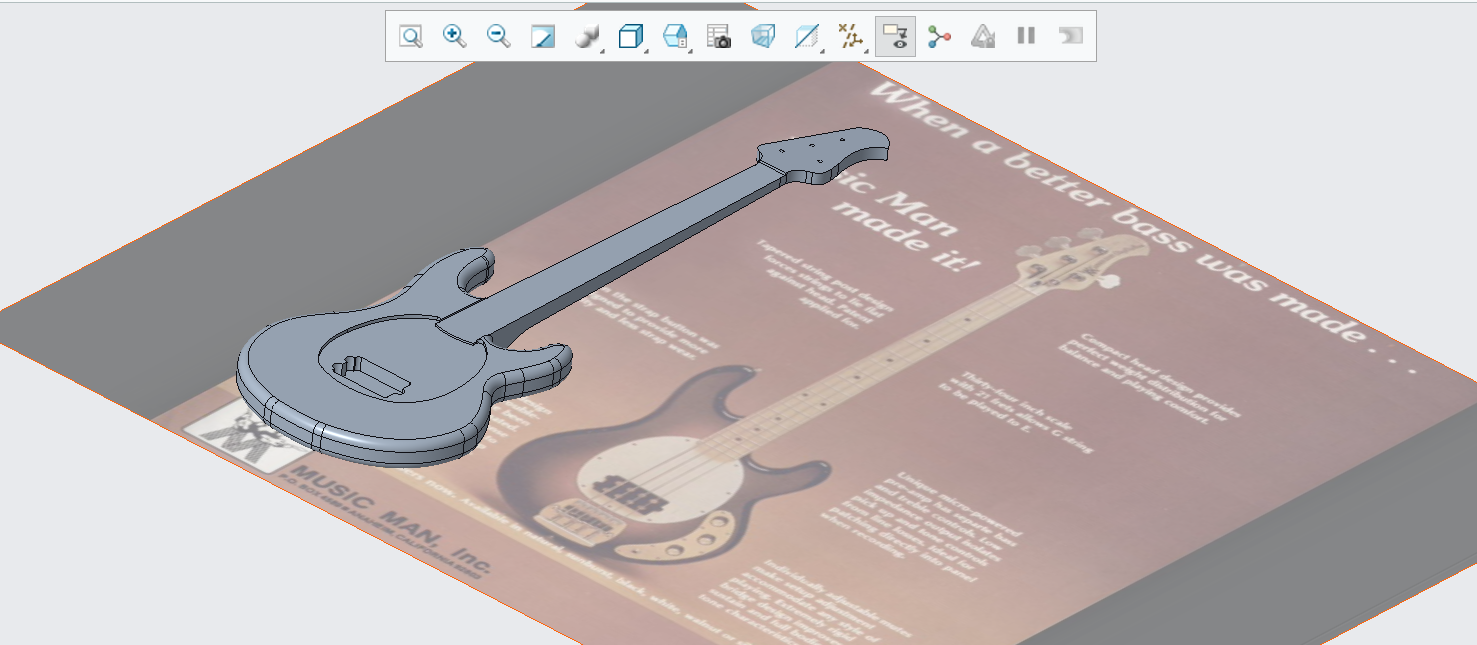This screenshot has width=1477, height=645.
Task: Open the View Manager camera icon
Action: click(719, 37)
